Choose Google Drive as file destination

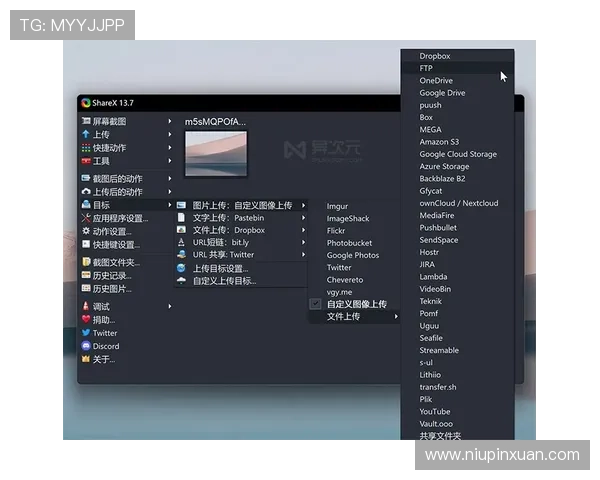coord(458,93)
